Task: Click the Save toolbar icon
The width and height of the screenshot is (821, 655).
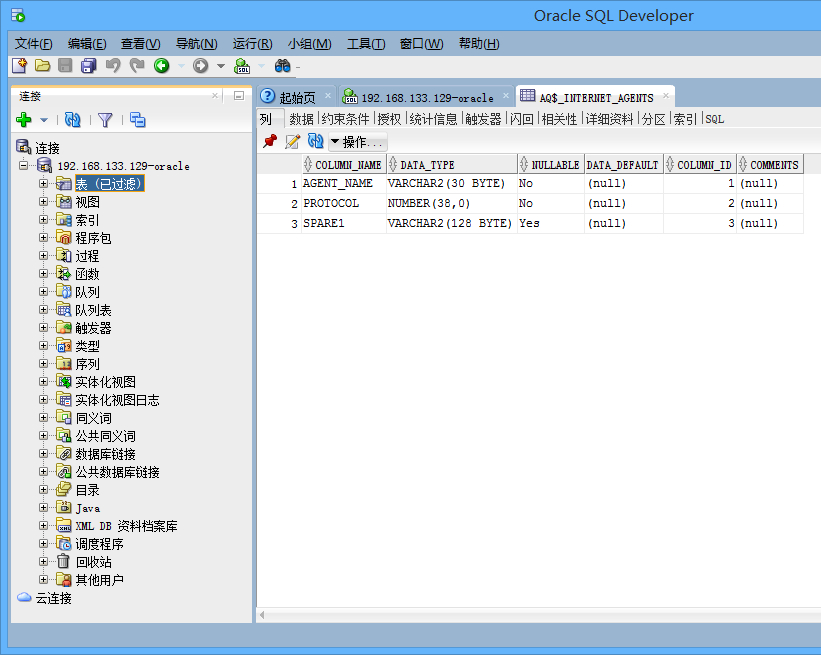Action: (x=65, y=66)
